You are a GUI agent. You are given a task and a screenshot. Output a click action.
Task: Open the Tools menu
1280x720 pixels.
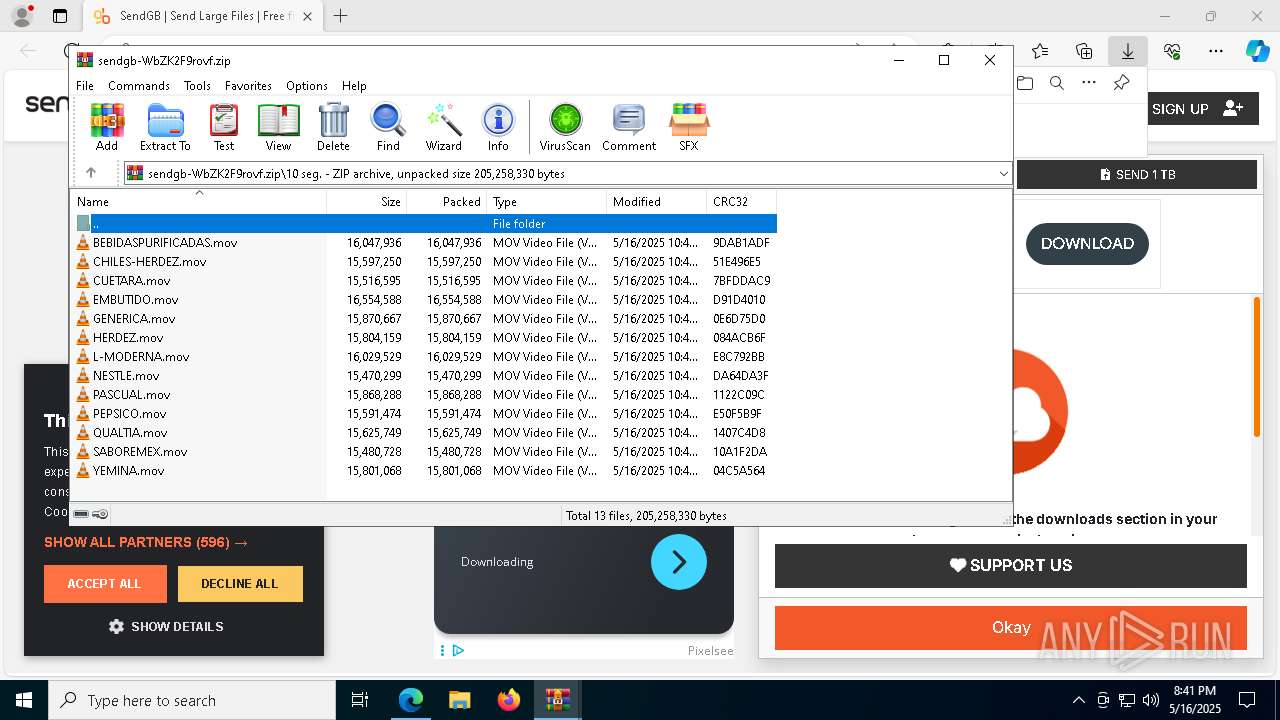pyautogui.click(x=197, y=86)
